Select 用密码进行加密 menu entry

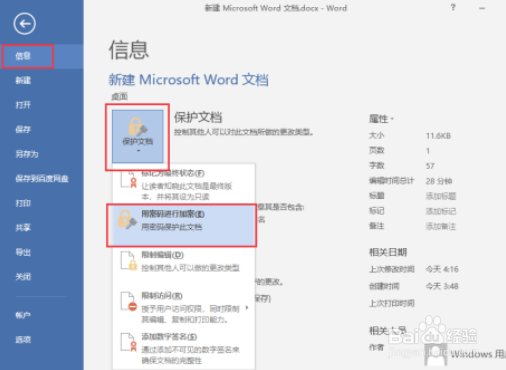click(184, 225)
